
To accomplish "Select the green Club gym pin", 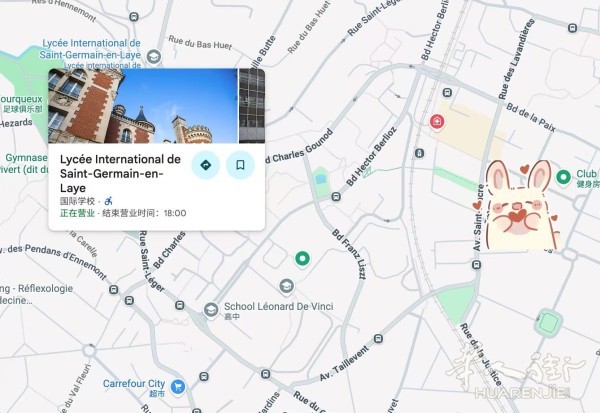I will point(563,178).
